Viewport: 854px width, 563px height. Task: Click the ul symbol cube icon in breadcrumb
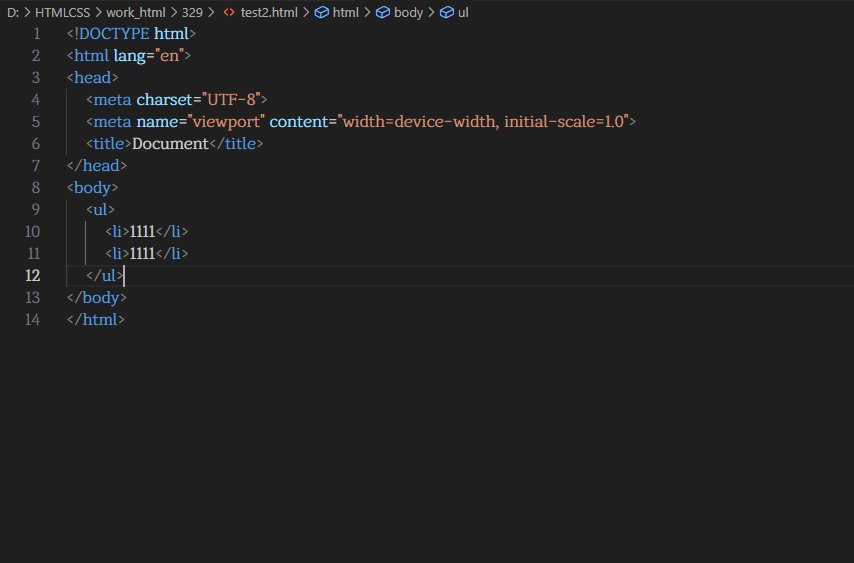tap(446, 13)
